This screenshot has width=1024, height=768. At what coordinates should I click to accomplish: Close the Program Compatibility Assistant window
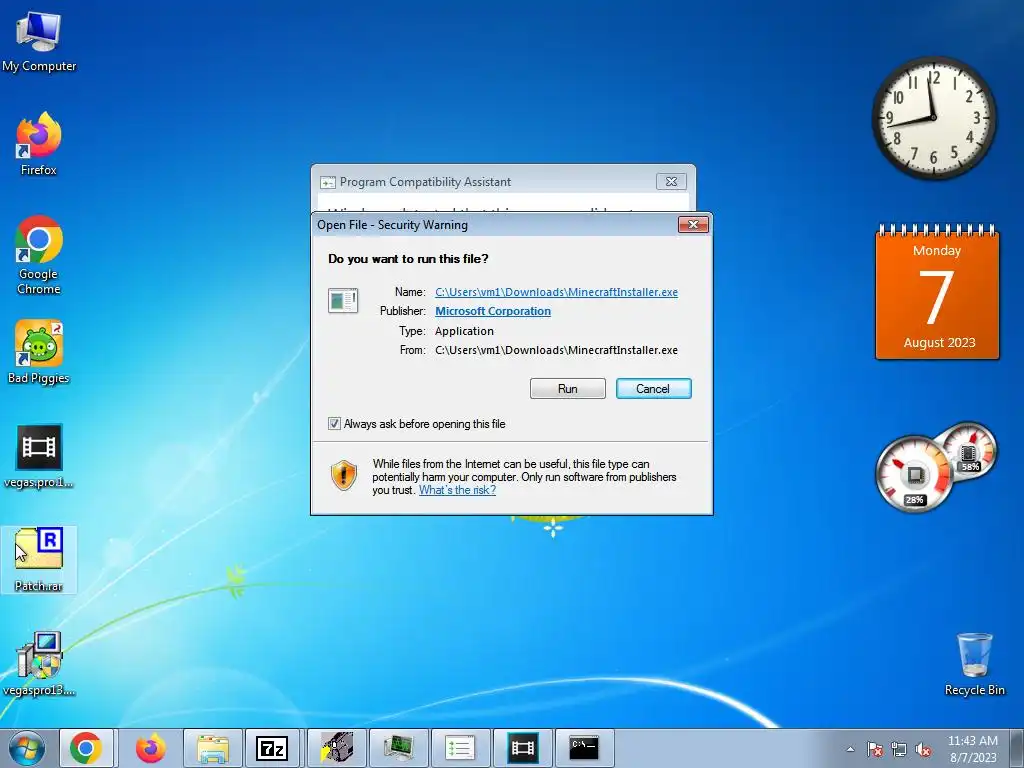point(671,182)
